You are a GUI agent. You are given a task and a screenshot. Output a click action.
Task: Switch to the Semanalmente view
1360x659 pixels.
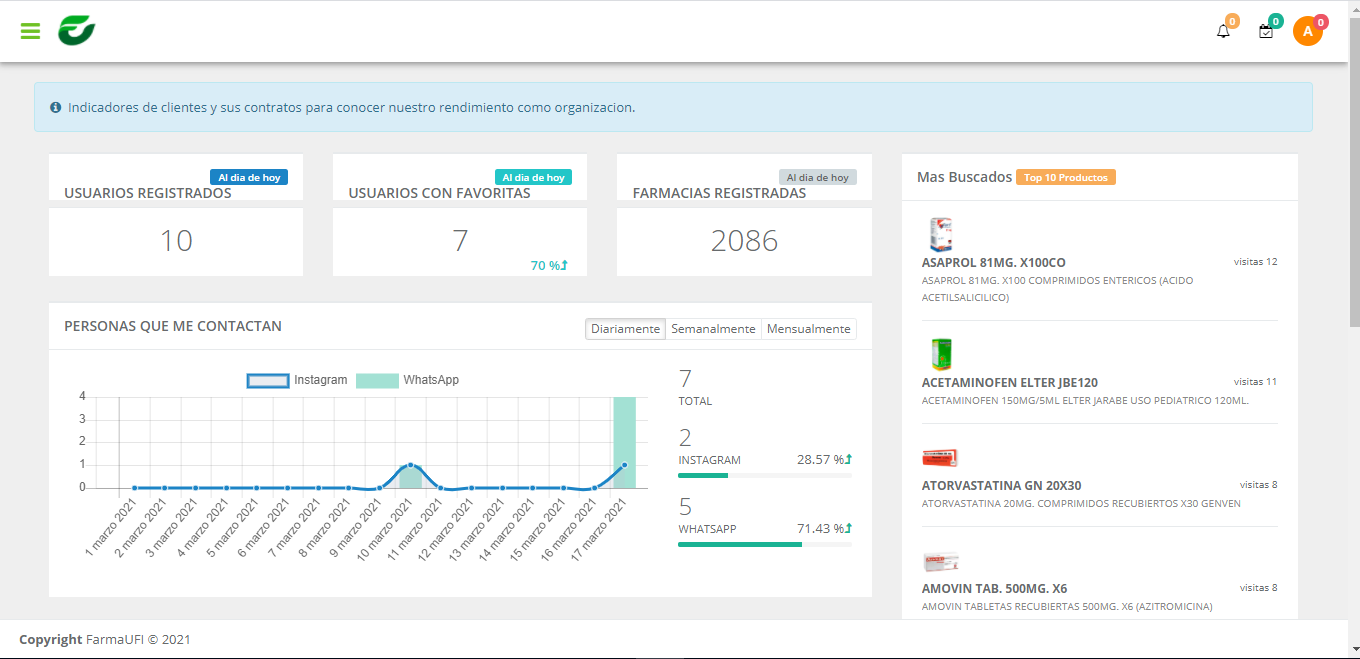point(713,329)
